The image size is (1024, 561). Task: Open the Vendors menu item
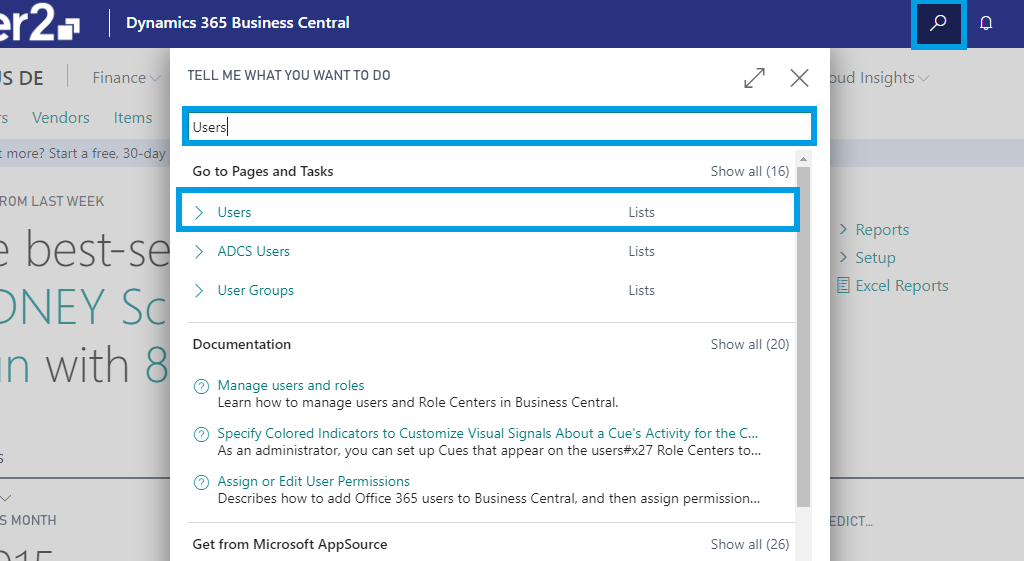(61, 118)
